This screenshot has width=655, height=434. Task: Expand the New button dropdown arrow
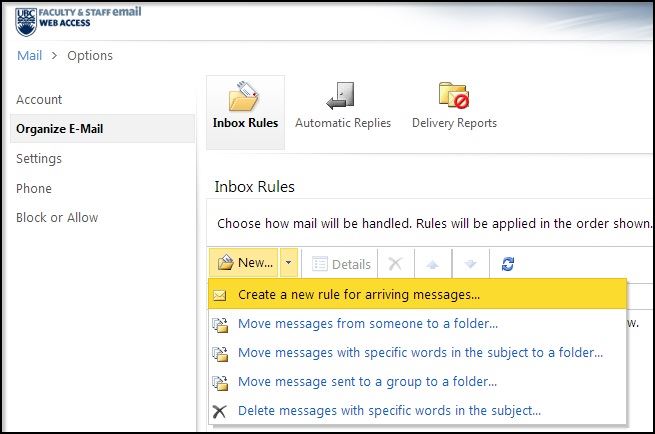click(288, 264)
